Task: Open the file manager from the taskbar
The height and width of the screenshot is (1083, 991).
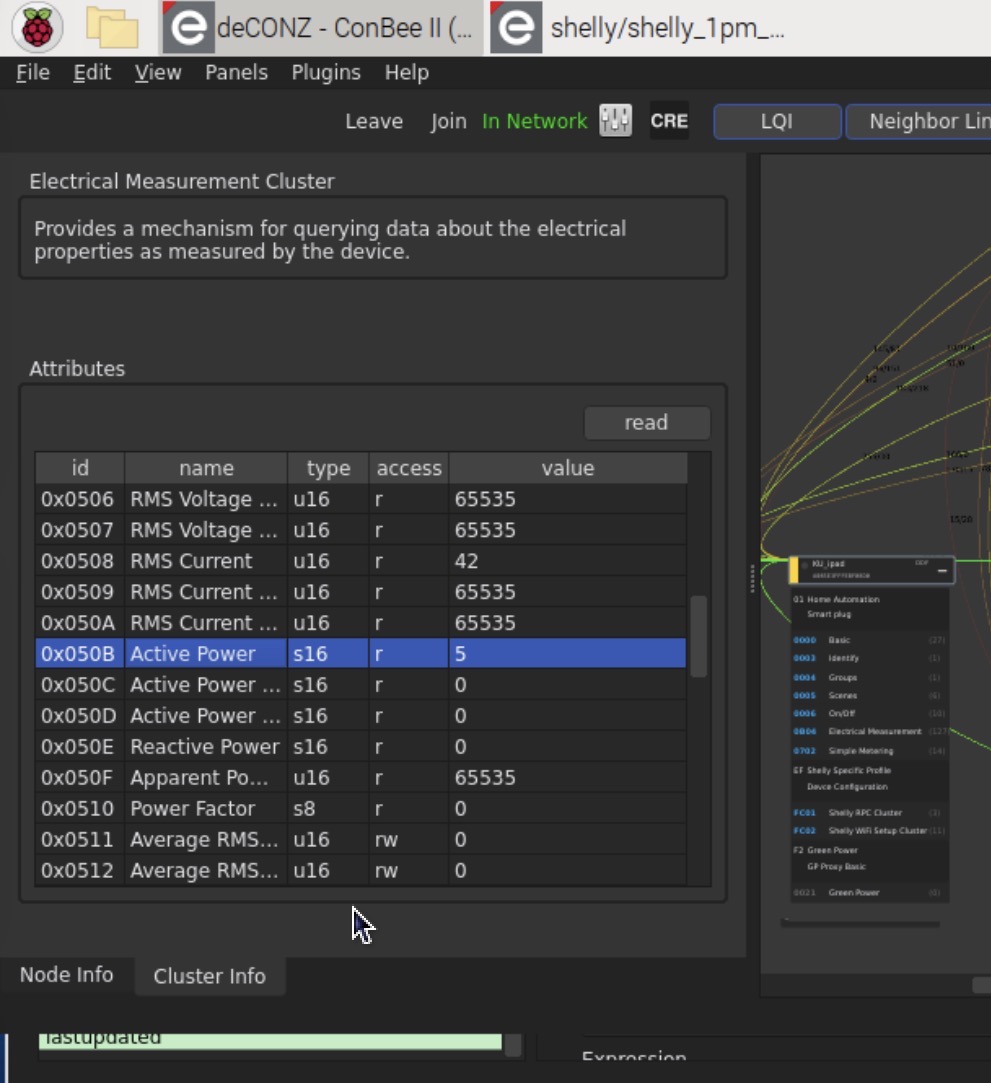Action: pos(111,28)
